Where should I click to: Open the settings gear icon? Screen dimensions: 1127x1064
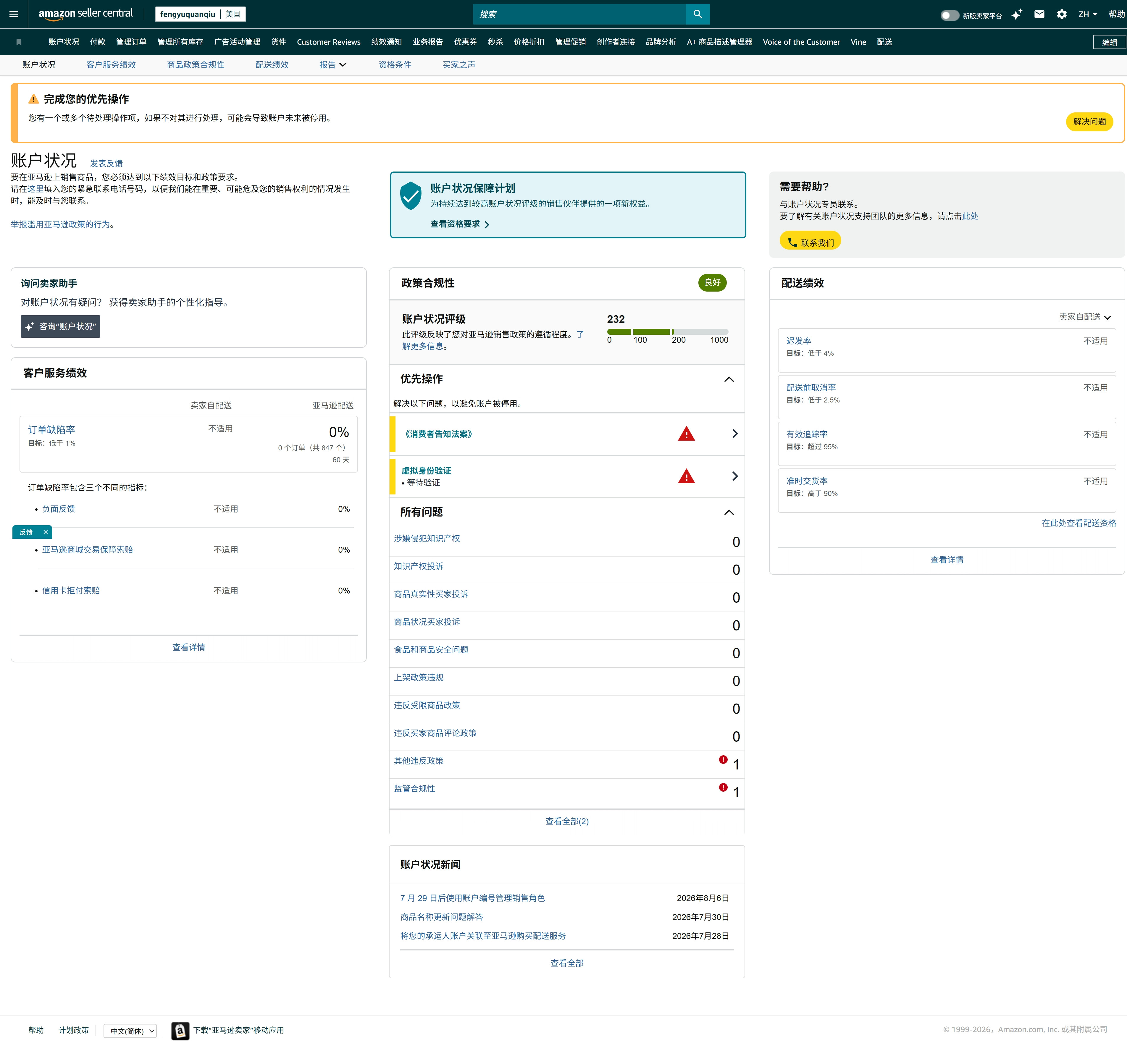coord(1062,14)
